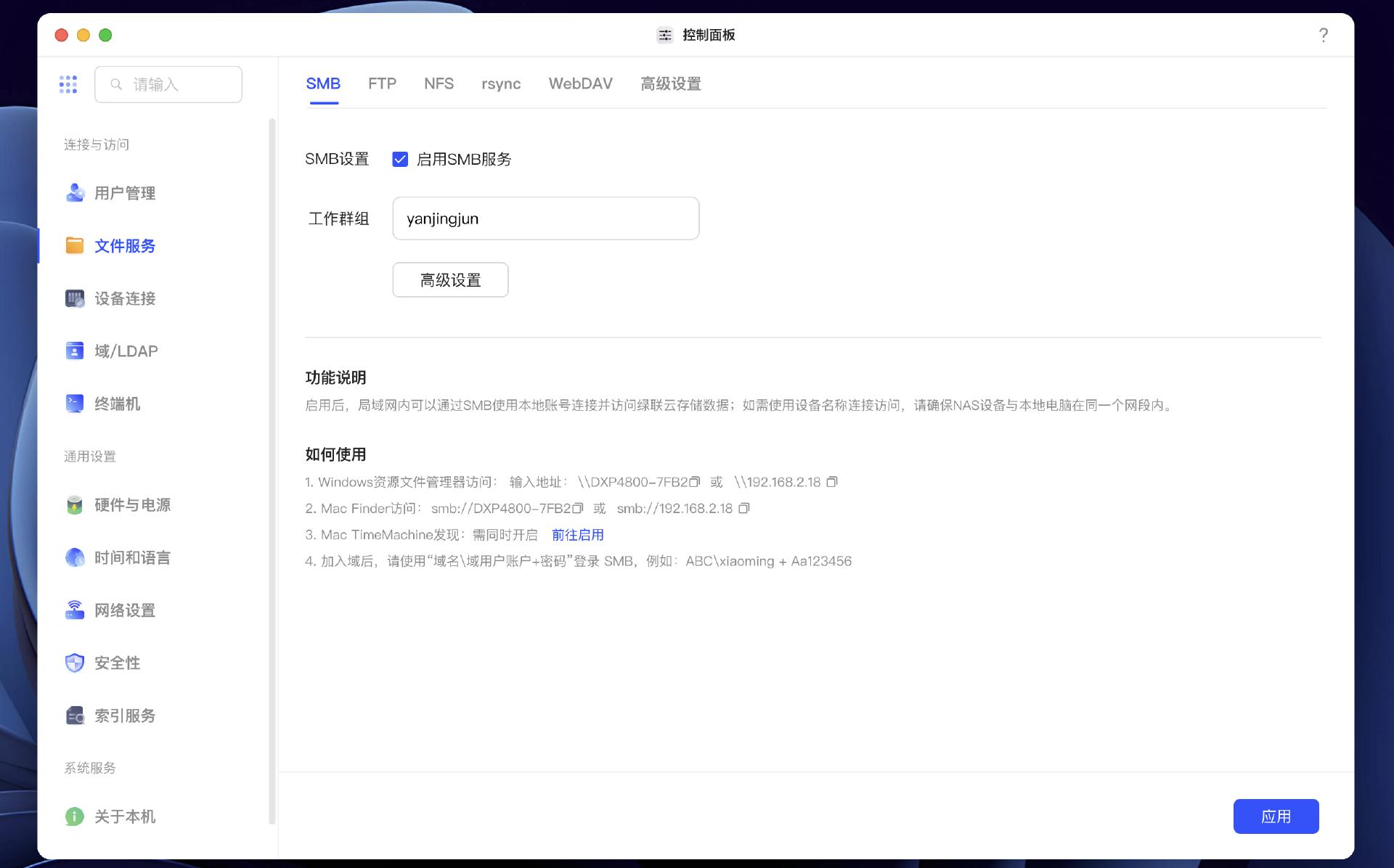The image size is (1394, 868).
Task: Click the Security (安全性) shield icon
Action: click(x=75, y=663)
